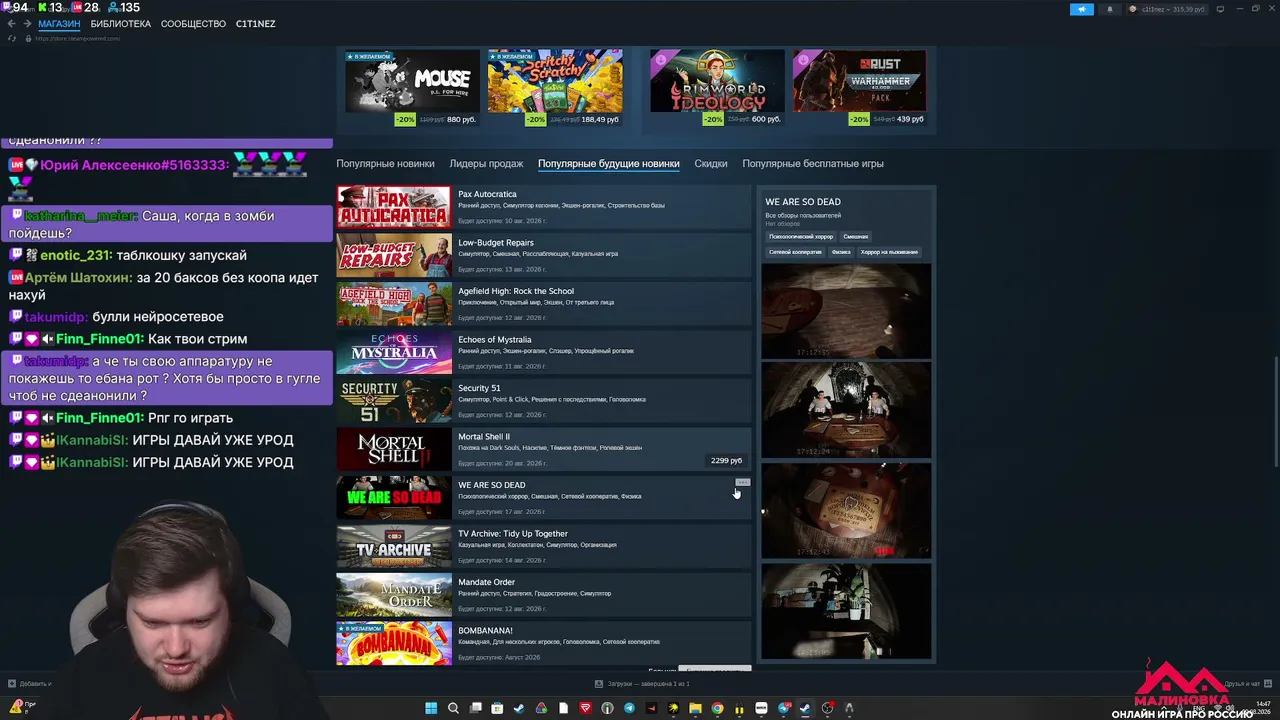Click the Хоррор на выживание tag
This screenshot has height=720, width=1280.
click(x=889, y=252)
